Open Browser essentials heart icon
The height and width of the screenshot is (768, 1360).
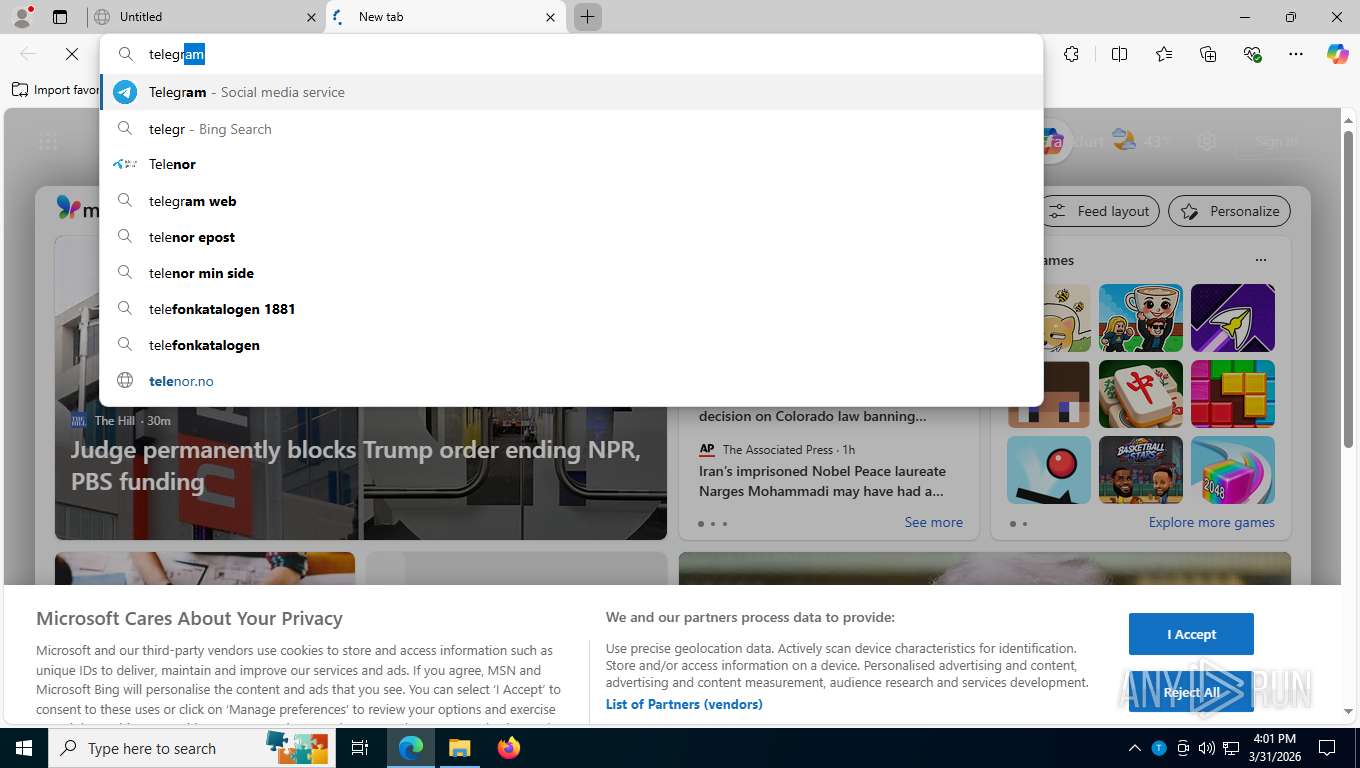(1252, 54)
